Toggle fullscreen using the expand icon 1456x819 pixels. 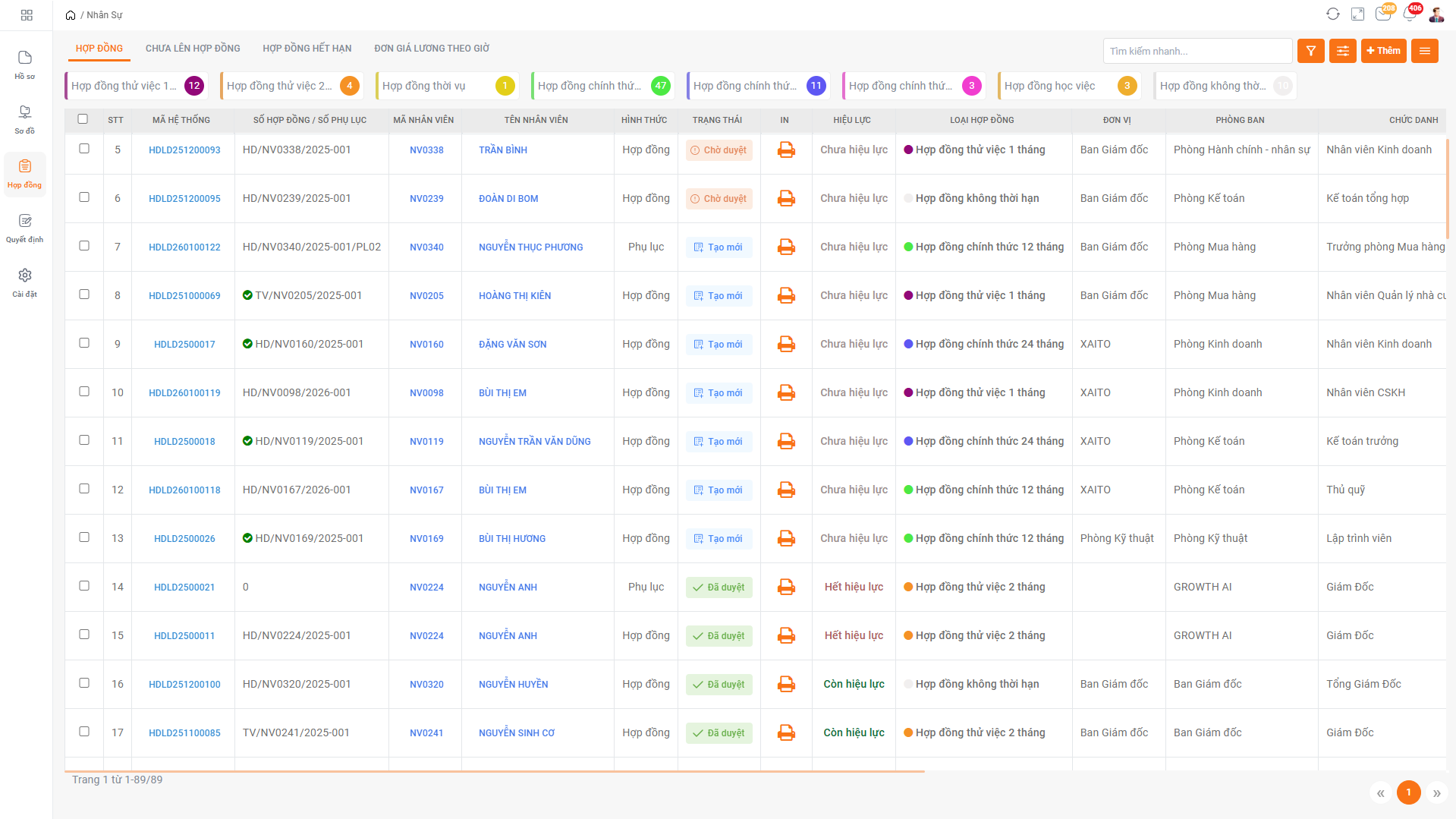pos(1358,14)
